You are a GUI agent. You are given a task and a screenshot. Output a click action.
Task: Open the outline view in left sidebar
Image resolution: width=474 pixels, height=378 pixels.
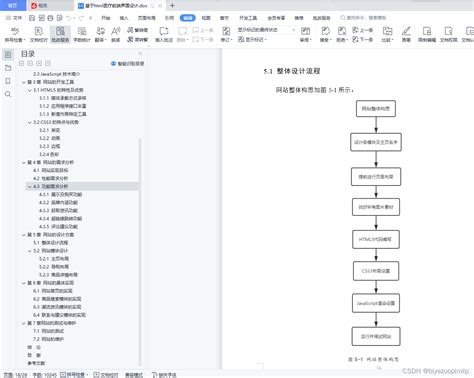coord(8,55)
